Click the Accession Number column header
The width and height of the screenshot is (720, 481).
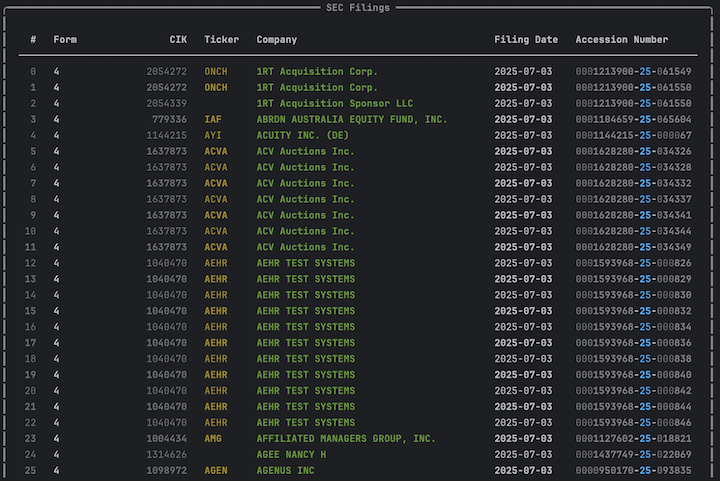[622, 39]
